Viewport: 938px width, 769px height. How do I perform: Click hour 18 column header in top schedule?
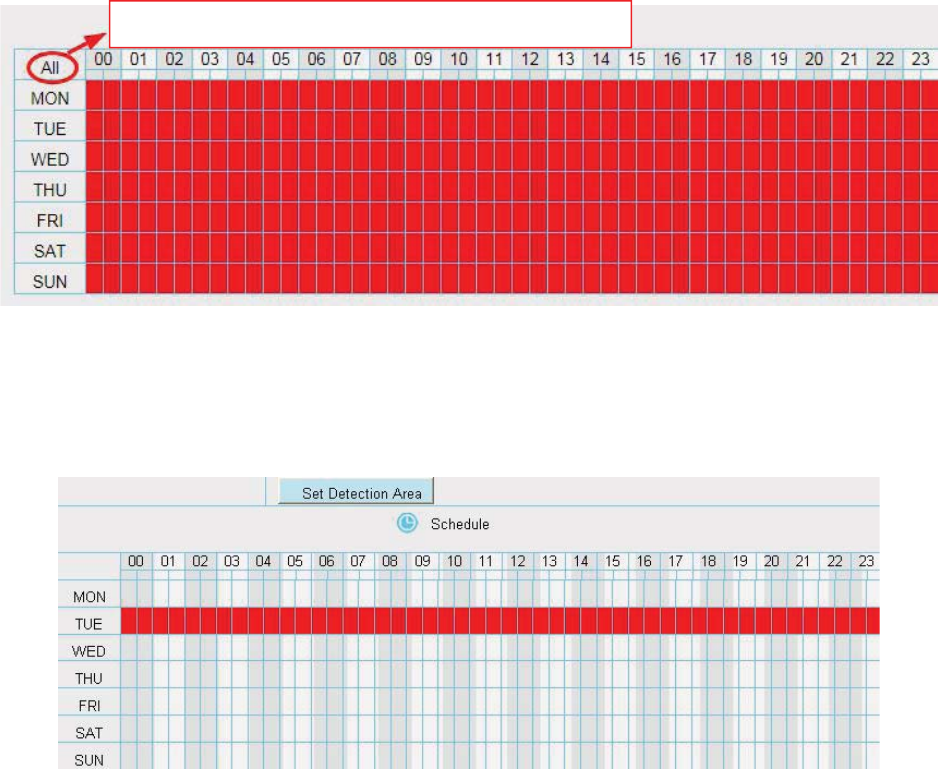(743, 59)
